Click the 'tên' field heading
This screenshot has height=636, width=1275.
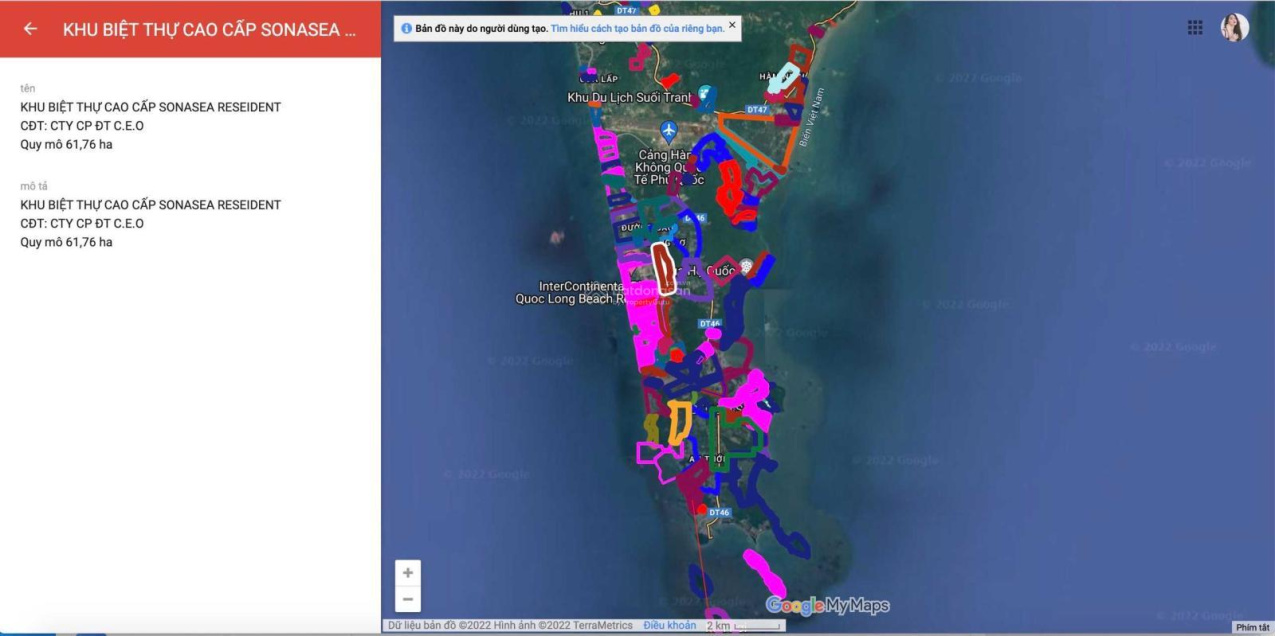click(x=28, y=88)
